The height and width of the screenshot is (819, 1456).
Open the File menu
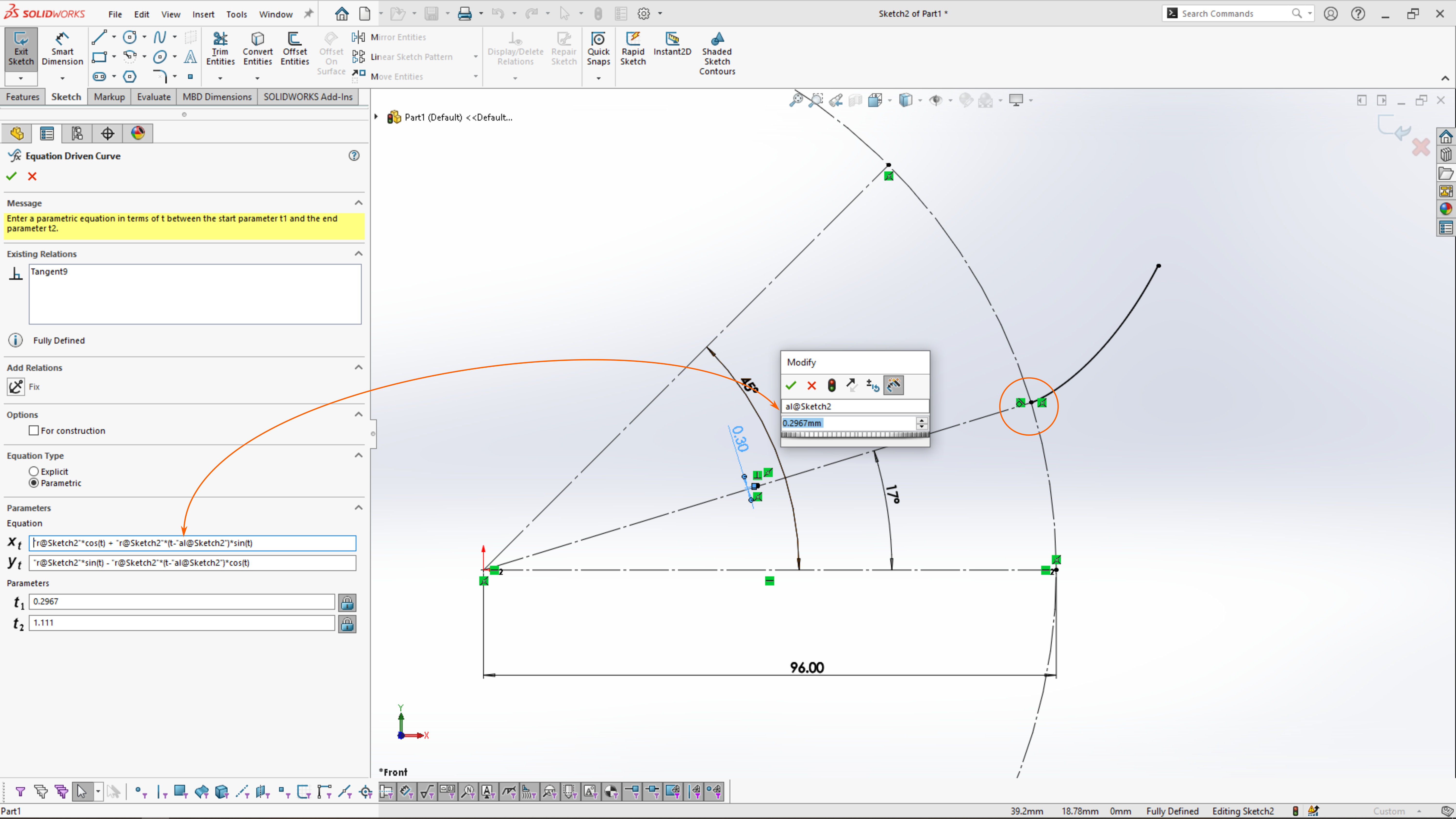115,14
